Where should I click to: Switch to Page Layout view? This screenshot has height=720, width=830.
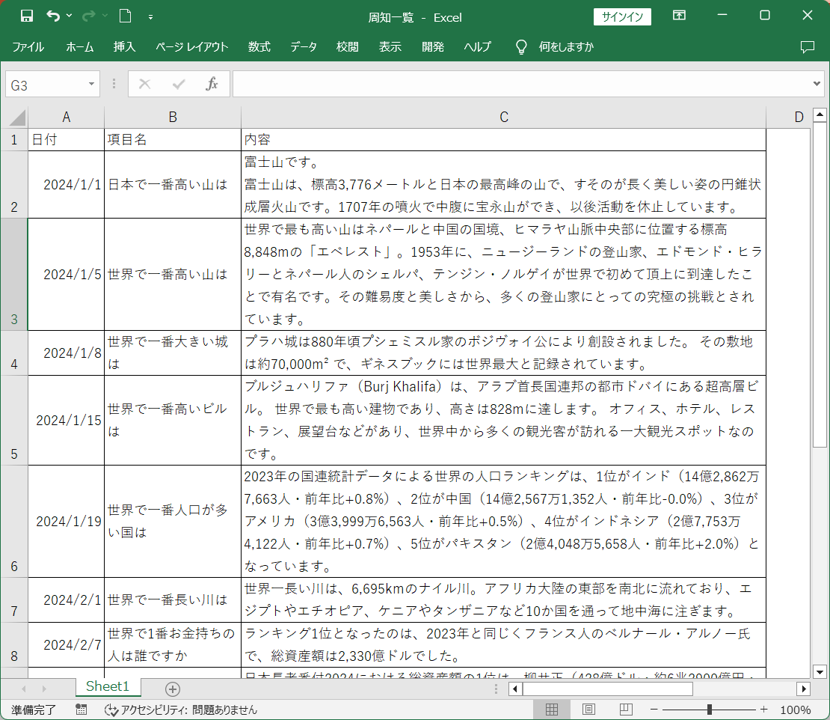tap(588, 710)
